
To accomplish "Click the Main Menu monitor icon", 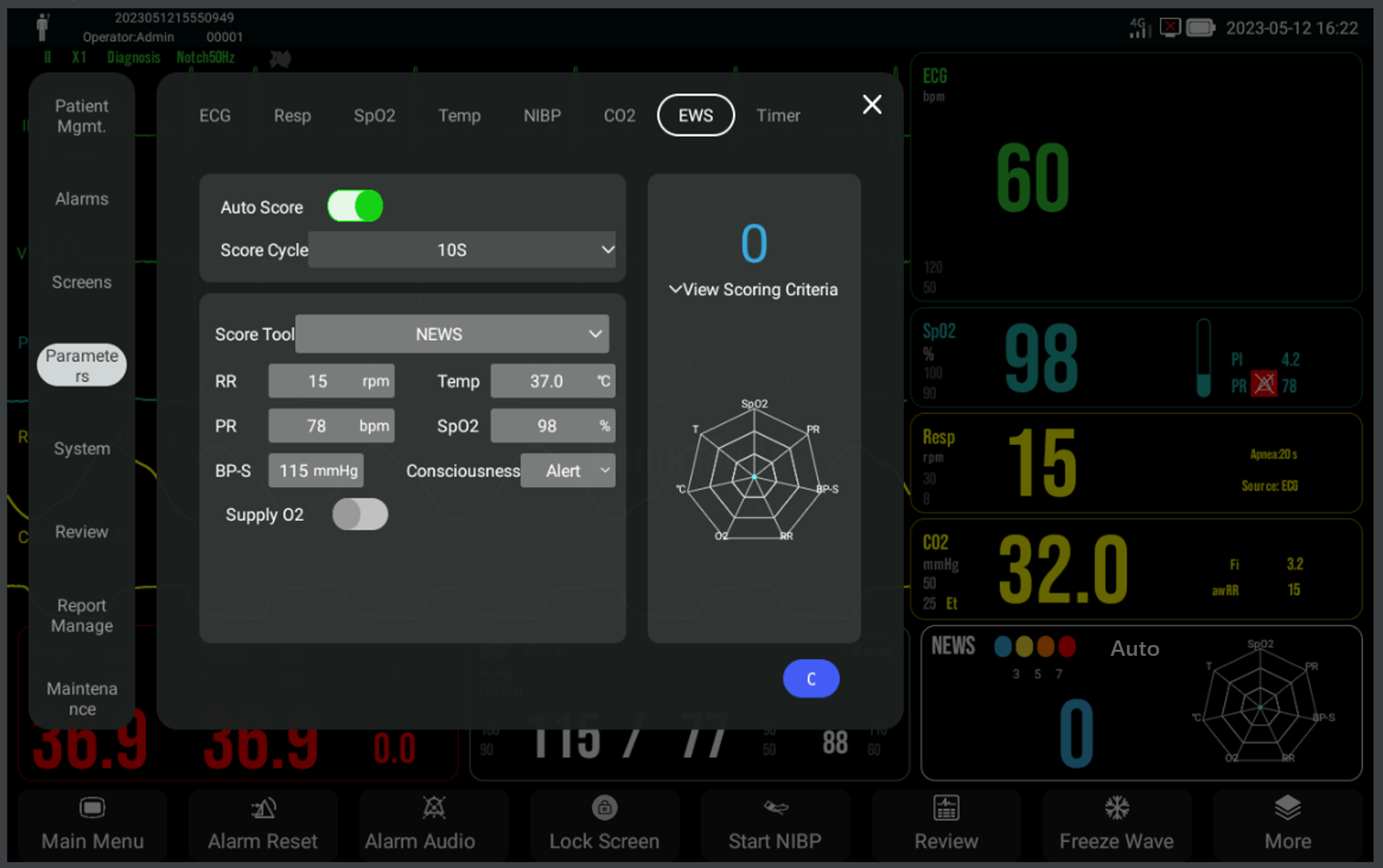I will pos(92,808).
